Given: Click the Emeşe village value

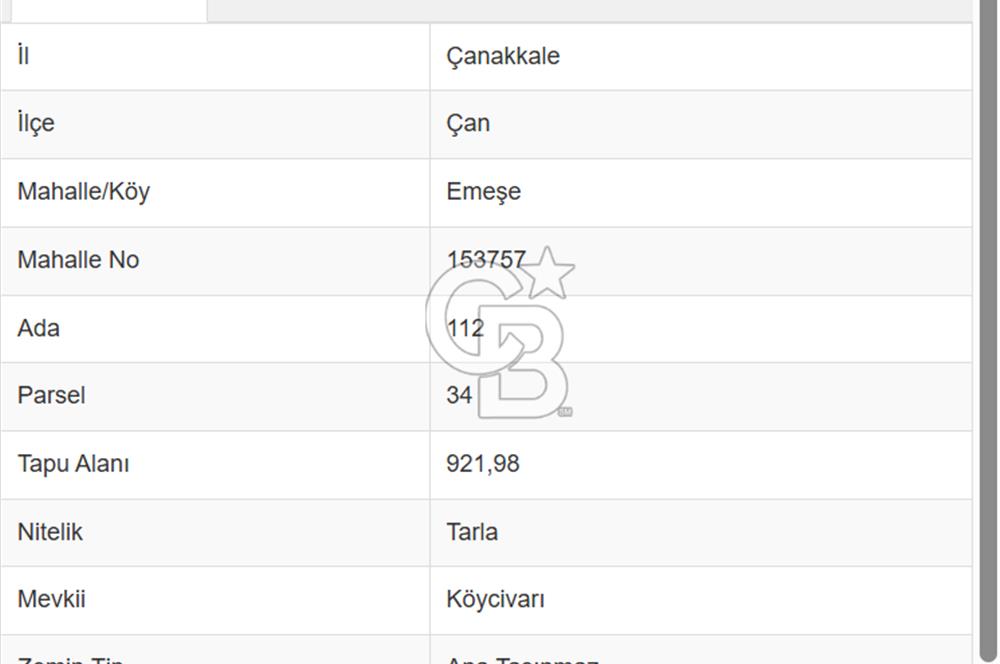Looking at the screenshot, I should coord(484,192).
